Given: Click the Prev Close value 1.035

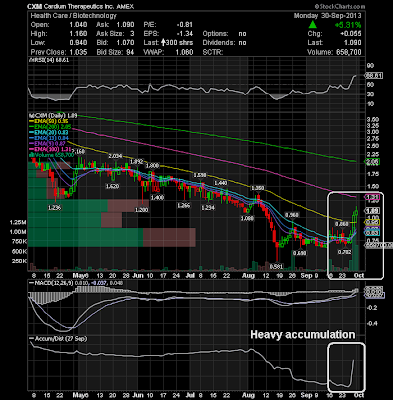Looking at the screenshot, I should pyautogui.click(x=78, y=52).
